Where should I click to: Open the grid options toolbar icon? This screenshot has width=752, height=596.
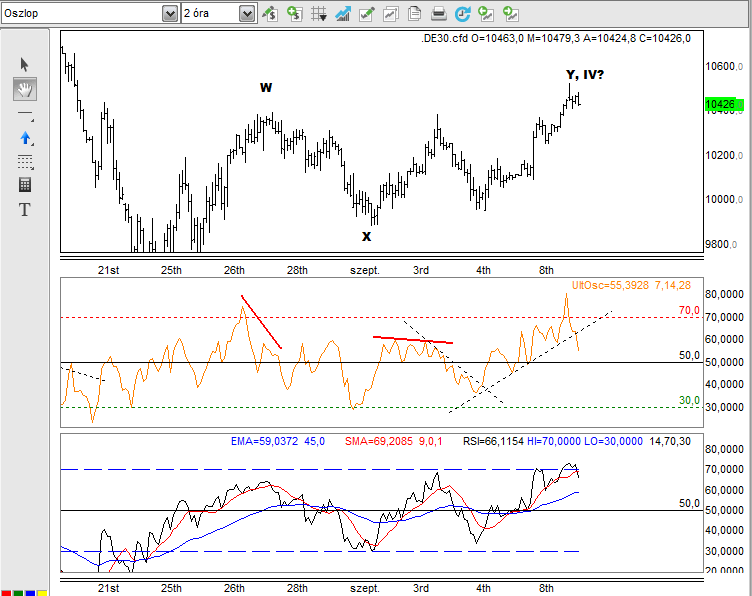(318, 13)
